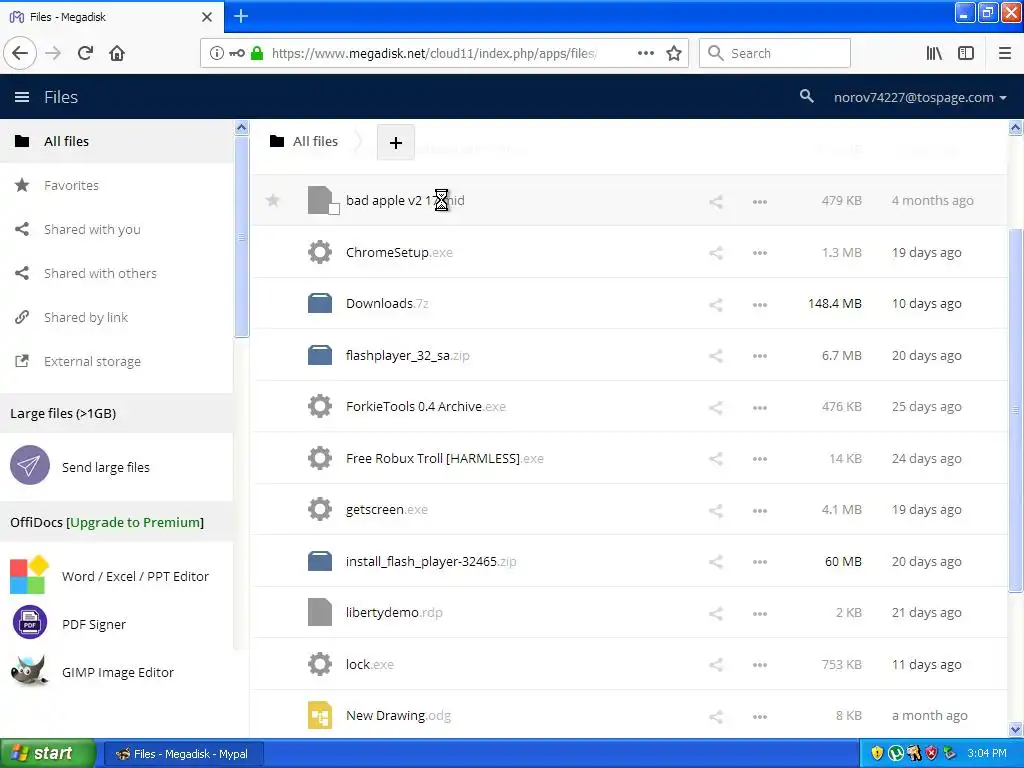The height and width of the screenshot is (768, 1024).
Task: Click the 3:04 PM clock
Action: click(x=987, y=753)
